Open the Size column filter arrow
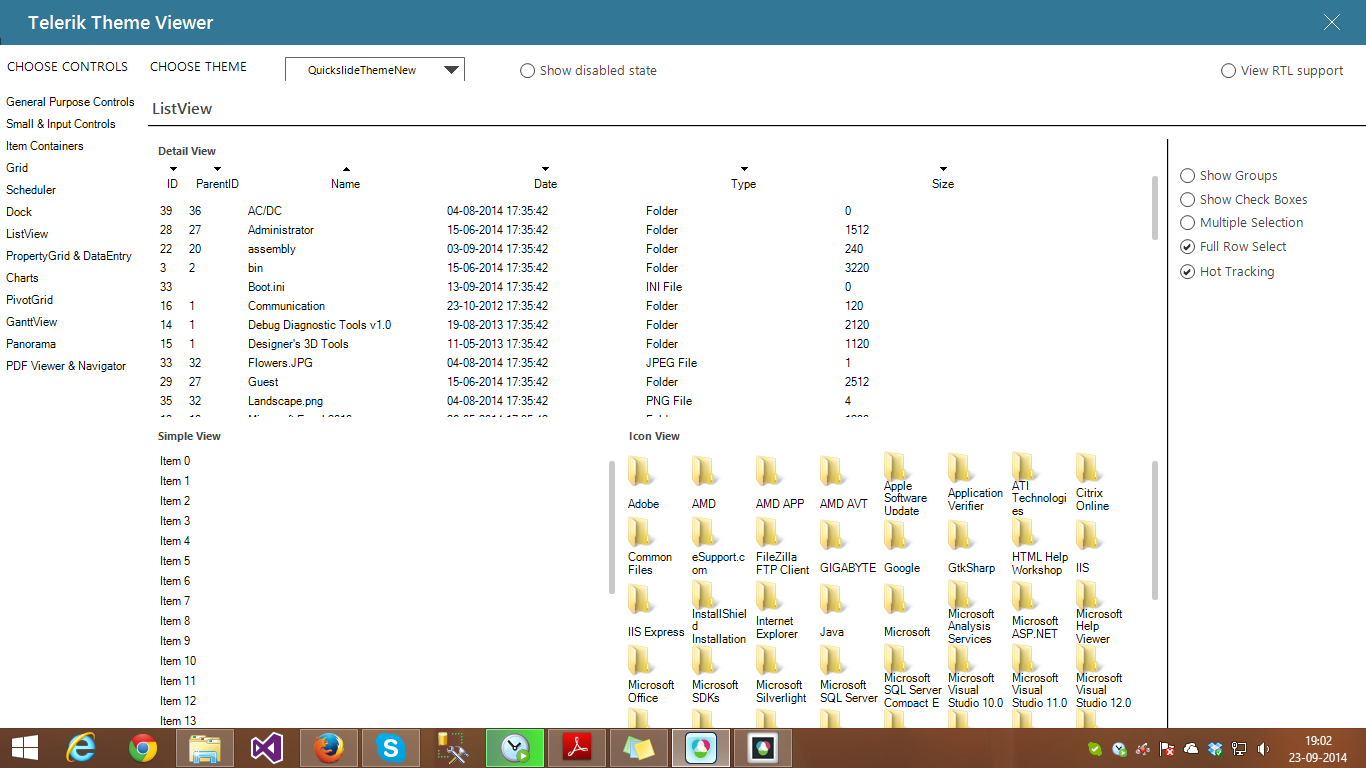The height and width of the screenshot is (768, 1366). [943, 169]
